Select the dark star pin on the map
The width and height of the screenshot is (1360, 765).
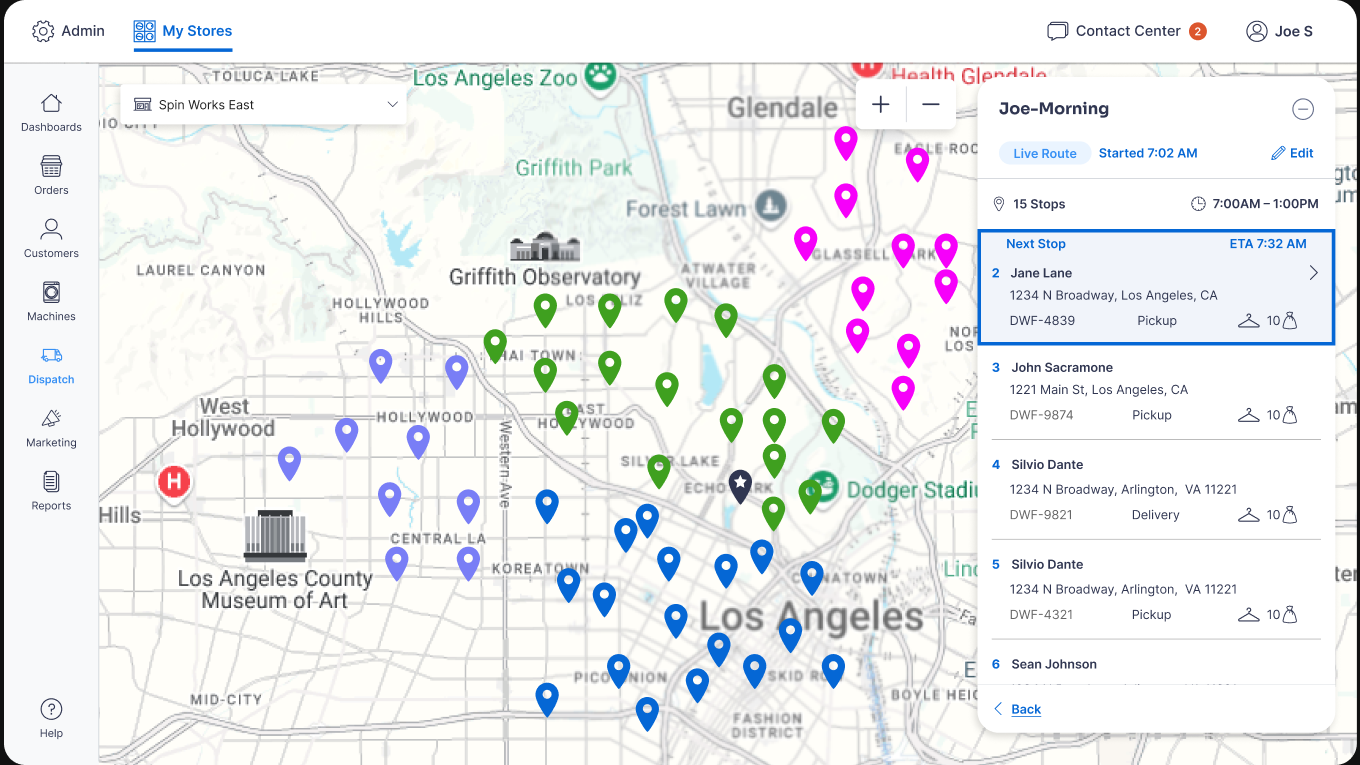tap(740, 485)
